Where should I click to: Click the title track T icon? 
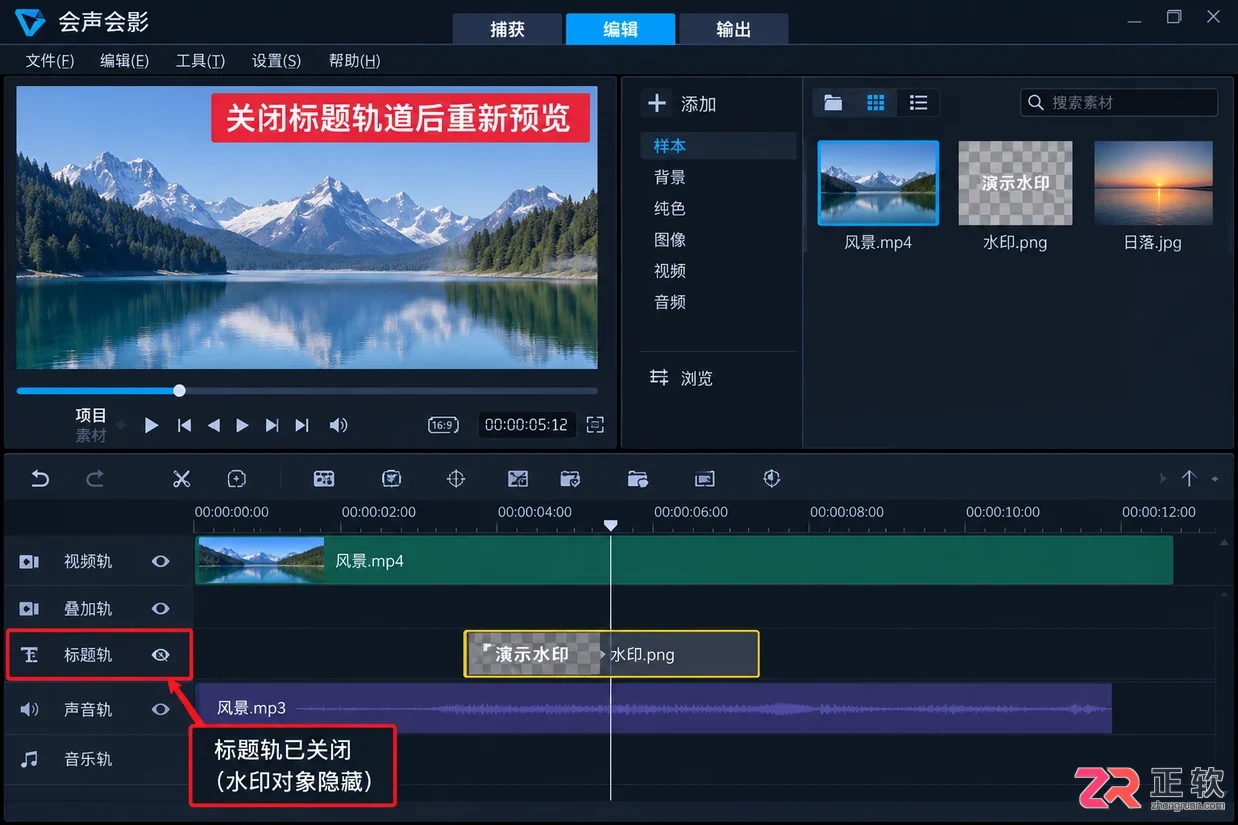pos(30,655)
